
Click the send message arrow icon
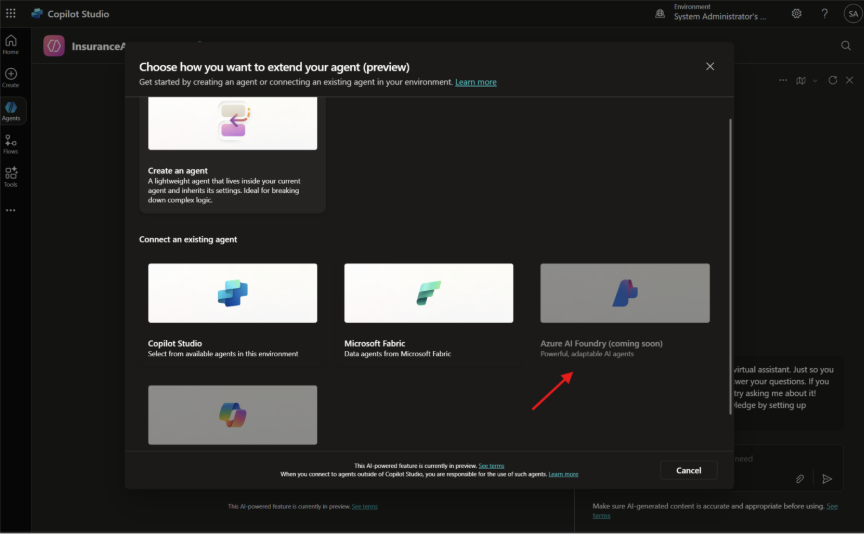[827, 479]
